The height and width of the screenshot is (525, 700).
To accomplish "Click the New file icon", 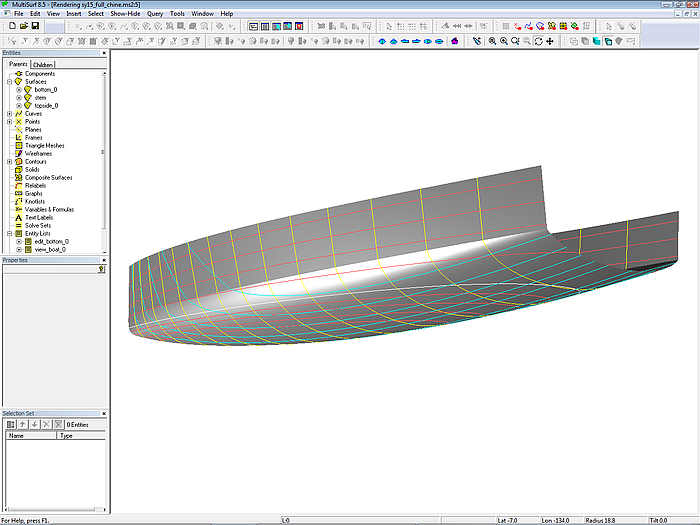I will (11, 25).
